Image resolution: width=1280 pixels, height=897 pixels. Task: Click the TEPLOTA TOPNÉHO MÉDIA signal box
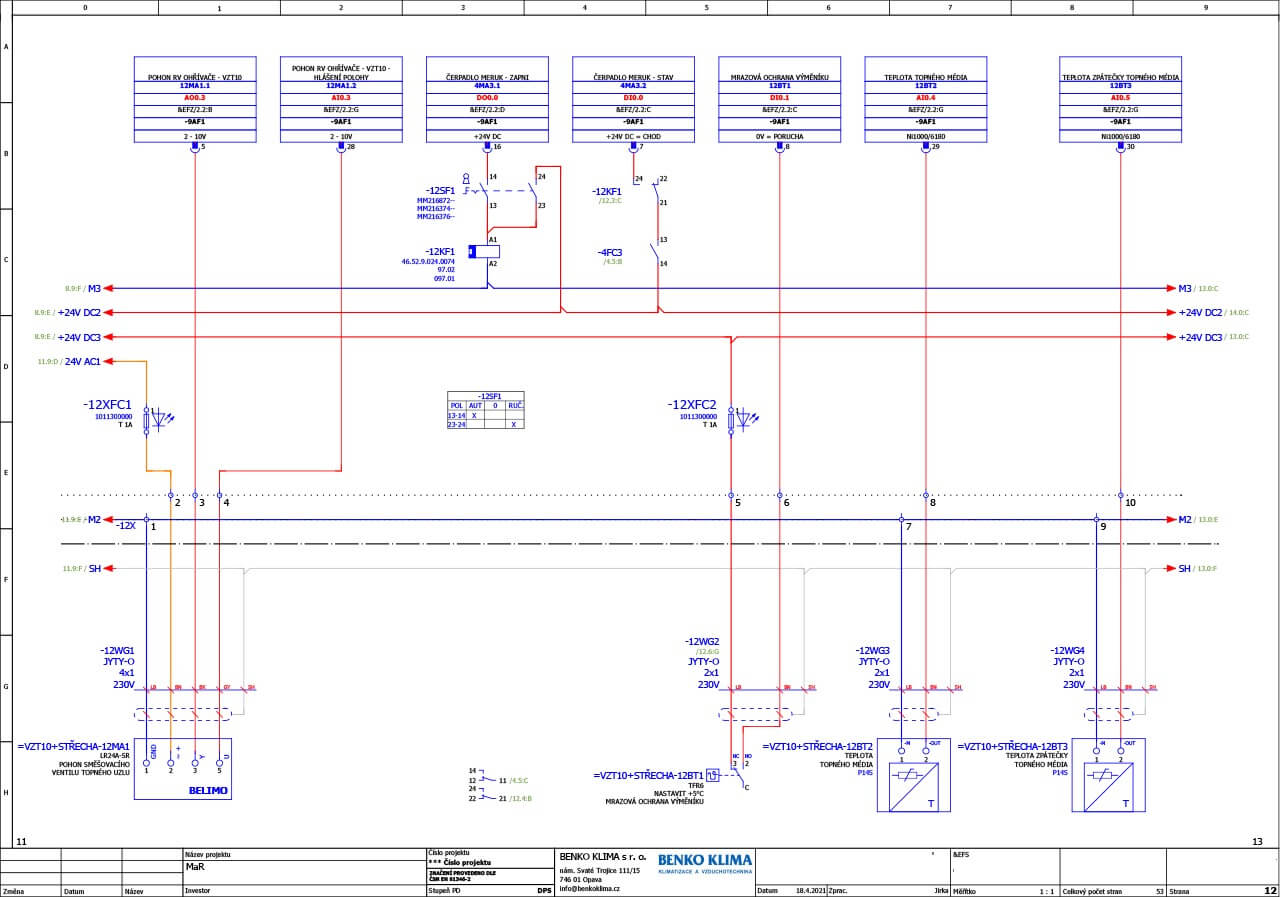[925, 100]
